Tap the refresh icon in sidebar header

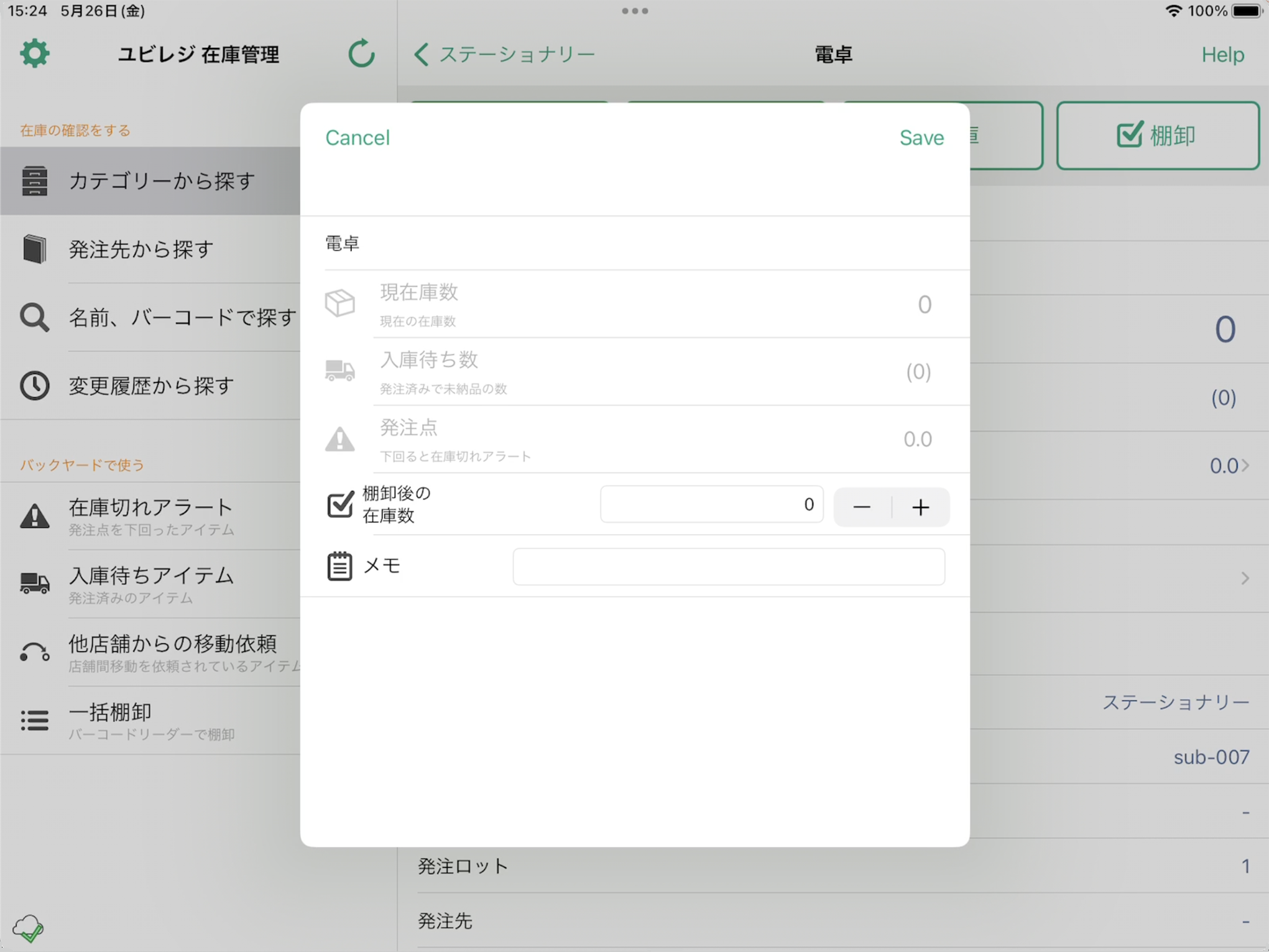361,54
